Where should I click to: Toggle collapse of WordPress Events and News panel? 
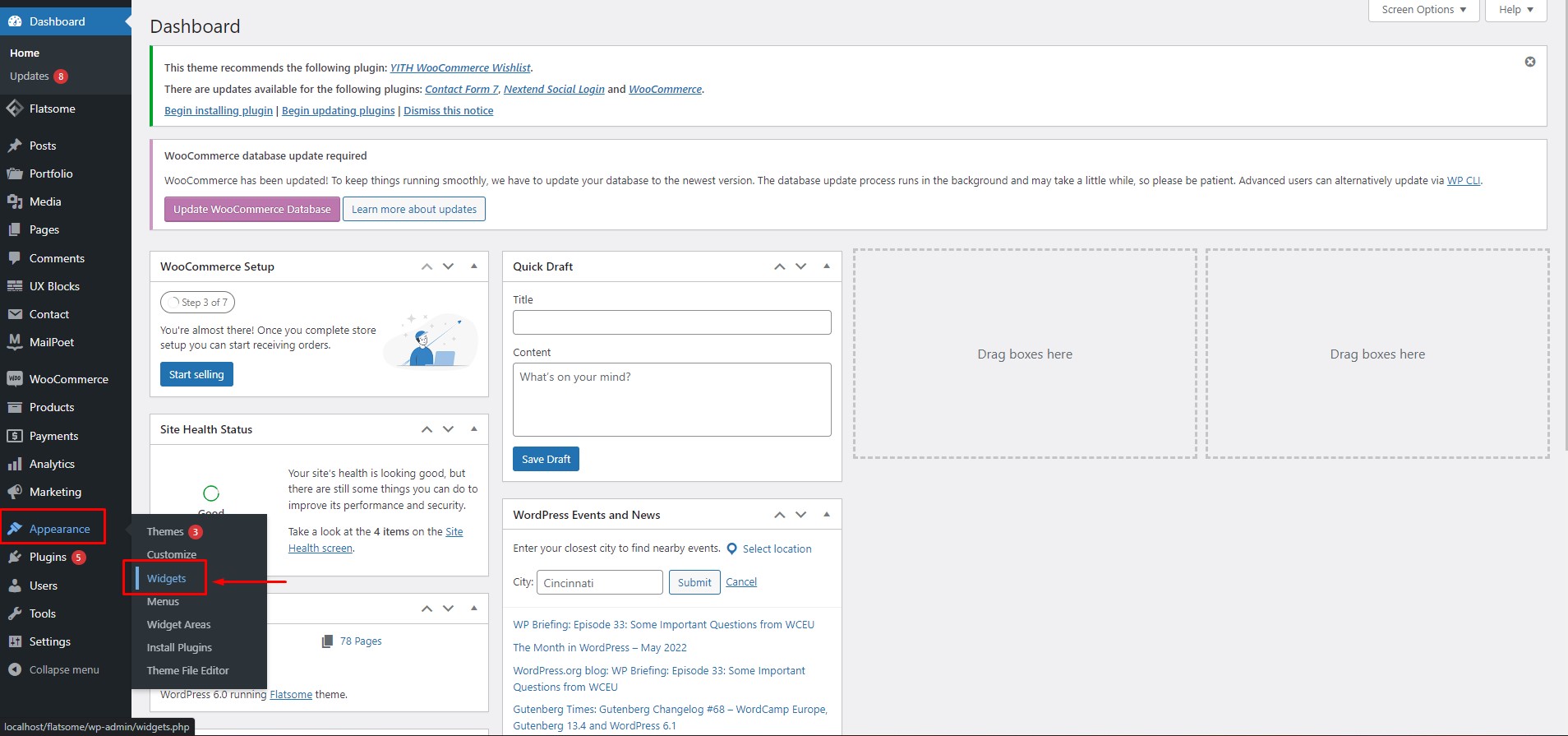pos(827,515)
